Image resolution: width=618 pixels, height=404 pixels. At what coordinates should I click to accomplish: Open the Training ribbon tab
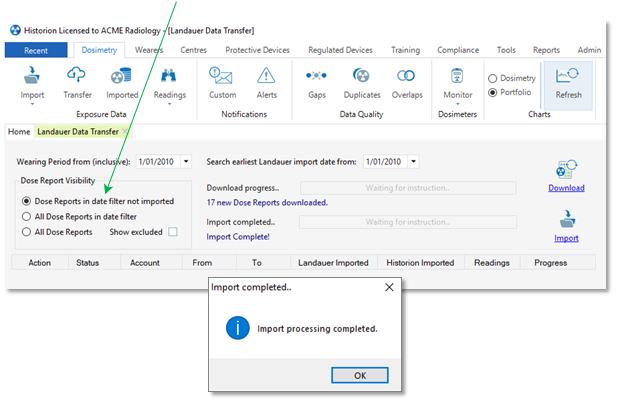coord(405,50)
